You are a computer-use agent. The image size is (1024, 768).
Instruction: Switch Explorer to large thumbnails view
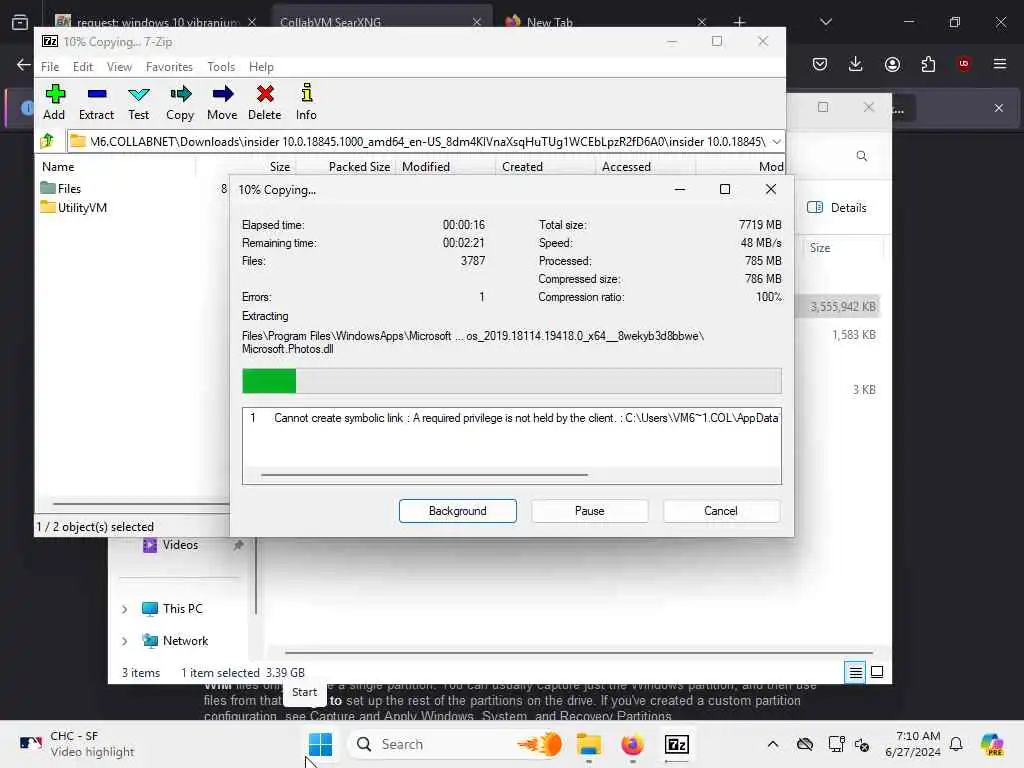[877, 672]
